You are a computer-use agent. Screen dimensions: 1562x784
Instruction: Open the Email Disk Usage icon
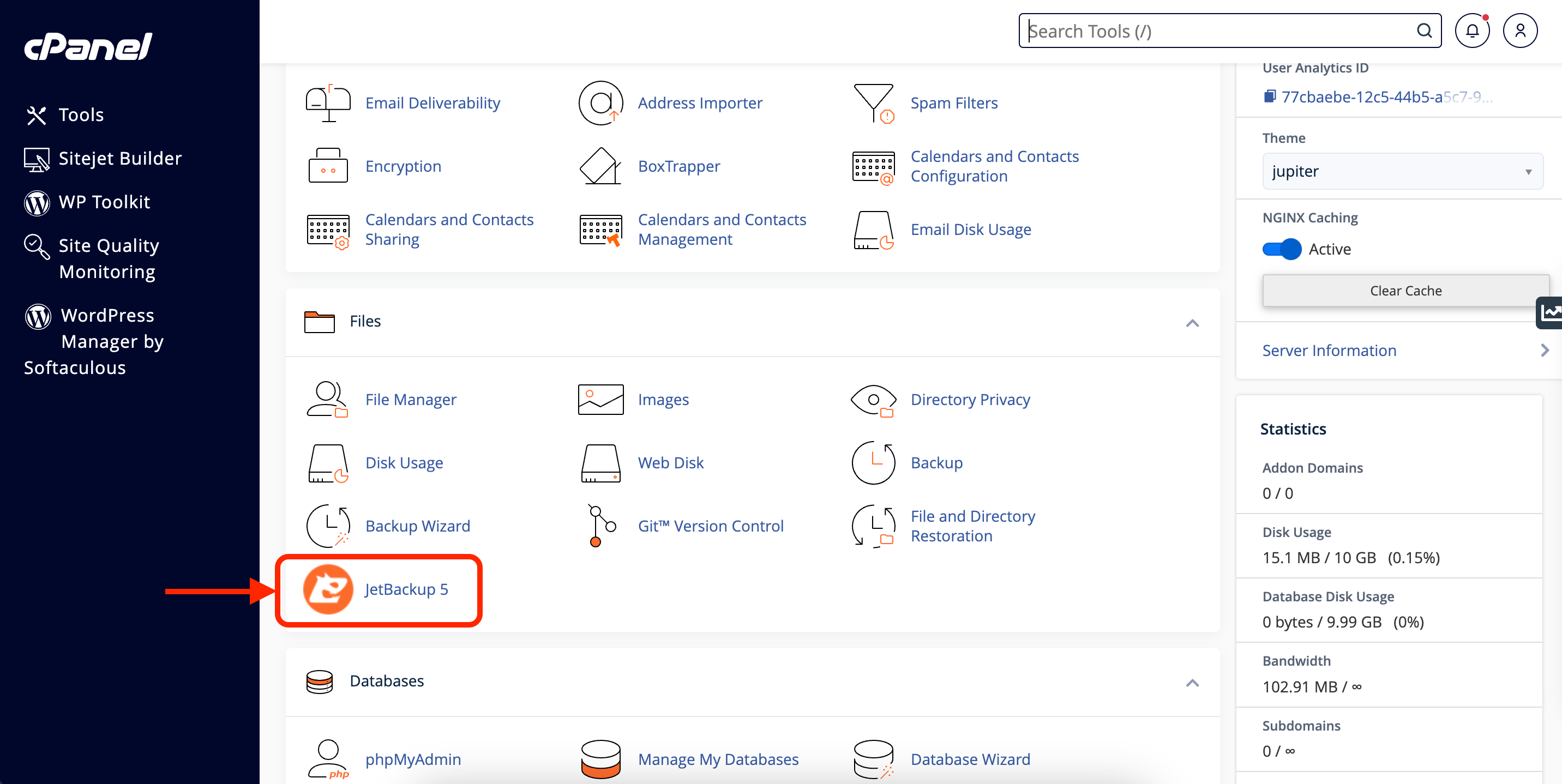(x=874, y=230)
